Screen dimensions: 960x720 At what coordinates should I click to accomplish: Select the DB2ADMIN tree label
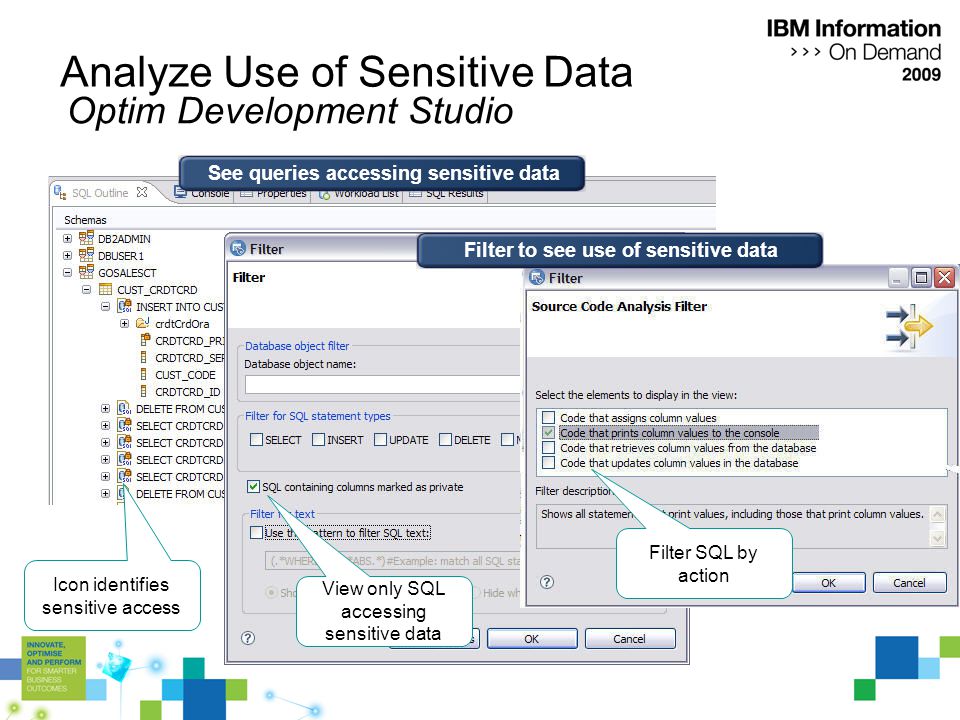tap(124, 239)
